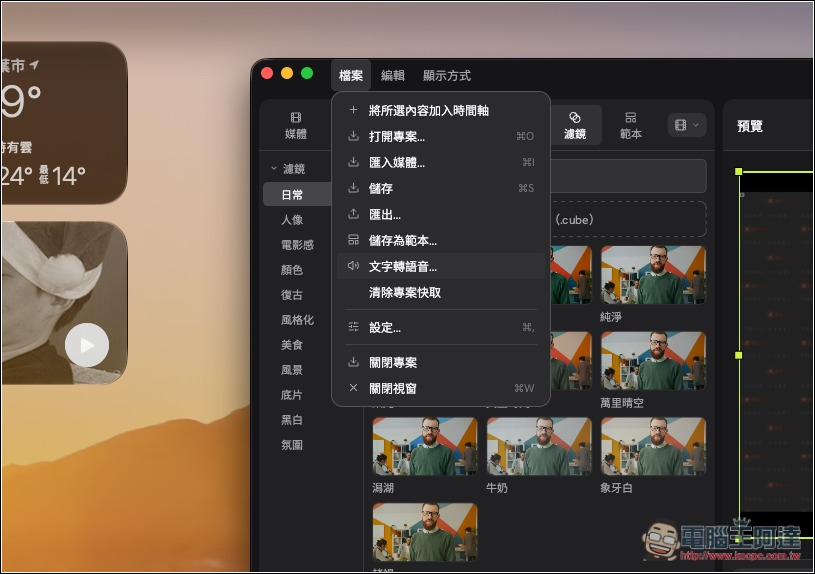
Task: Click the left-middle preview crop handle
Action: coord(739,355)
